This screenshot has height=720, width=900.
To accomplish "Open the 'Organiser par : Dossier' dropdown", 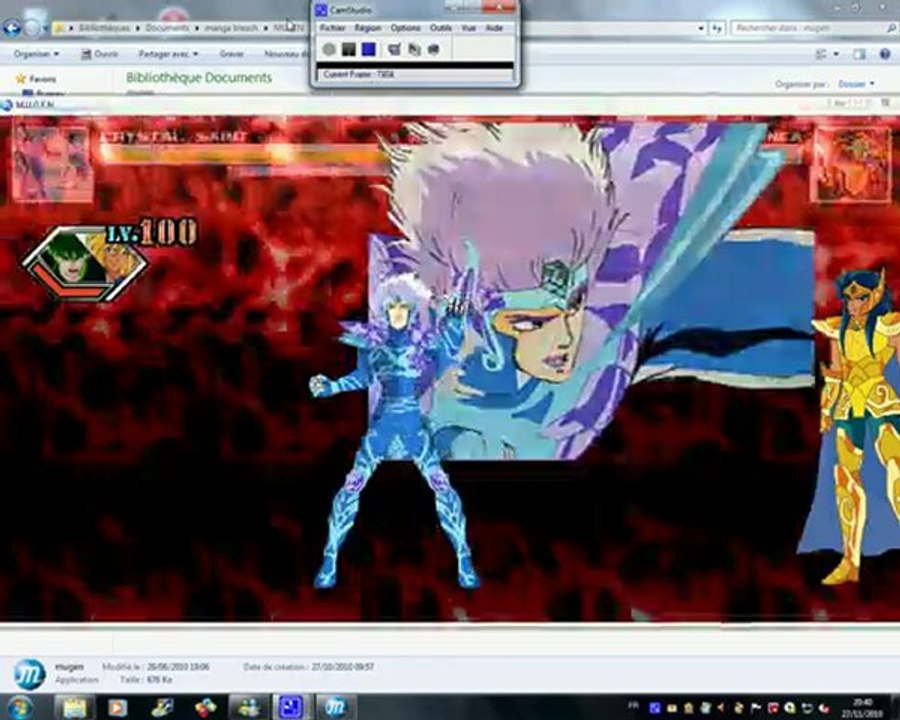I will pyautogui.click(x=825, y=84).
